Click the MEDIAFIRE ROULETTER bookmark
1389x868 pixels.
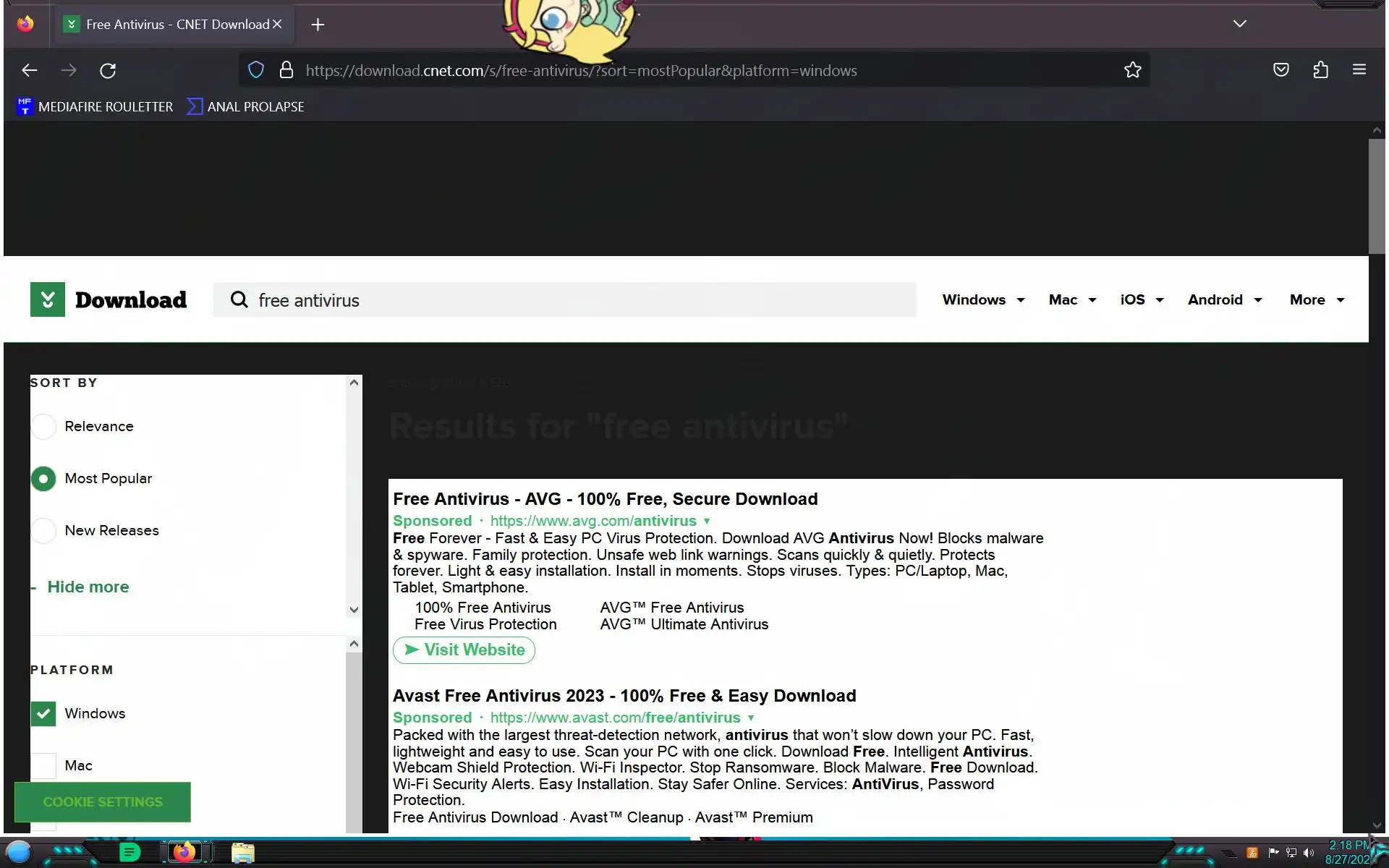[95, 107]
